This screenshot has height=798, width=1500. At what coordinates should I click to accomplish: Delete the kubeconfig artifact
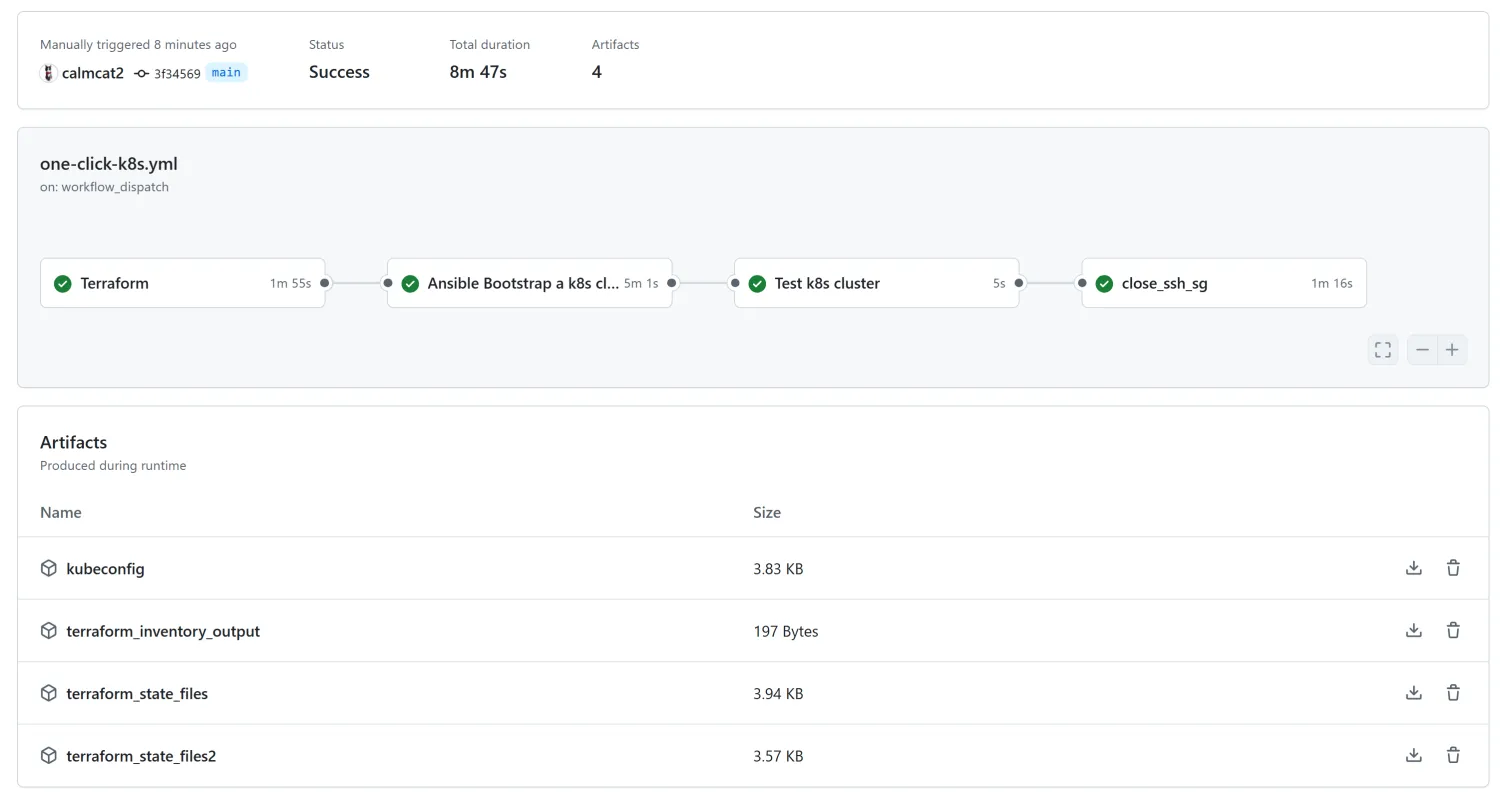coord(1453,568)
